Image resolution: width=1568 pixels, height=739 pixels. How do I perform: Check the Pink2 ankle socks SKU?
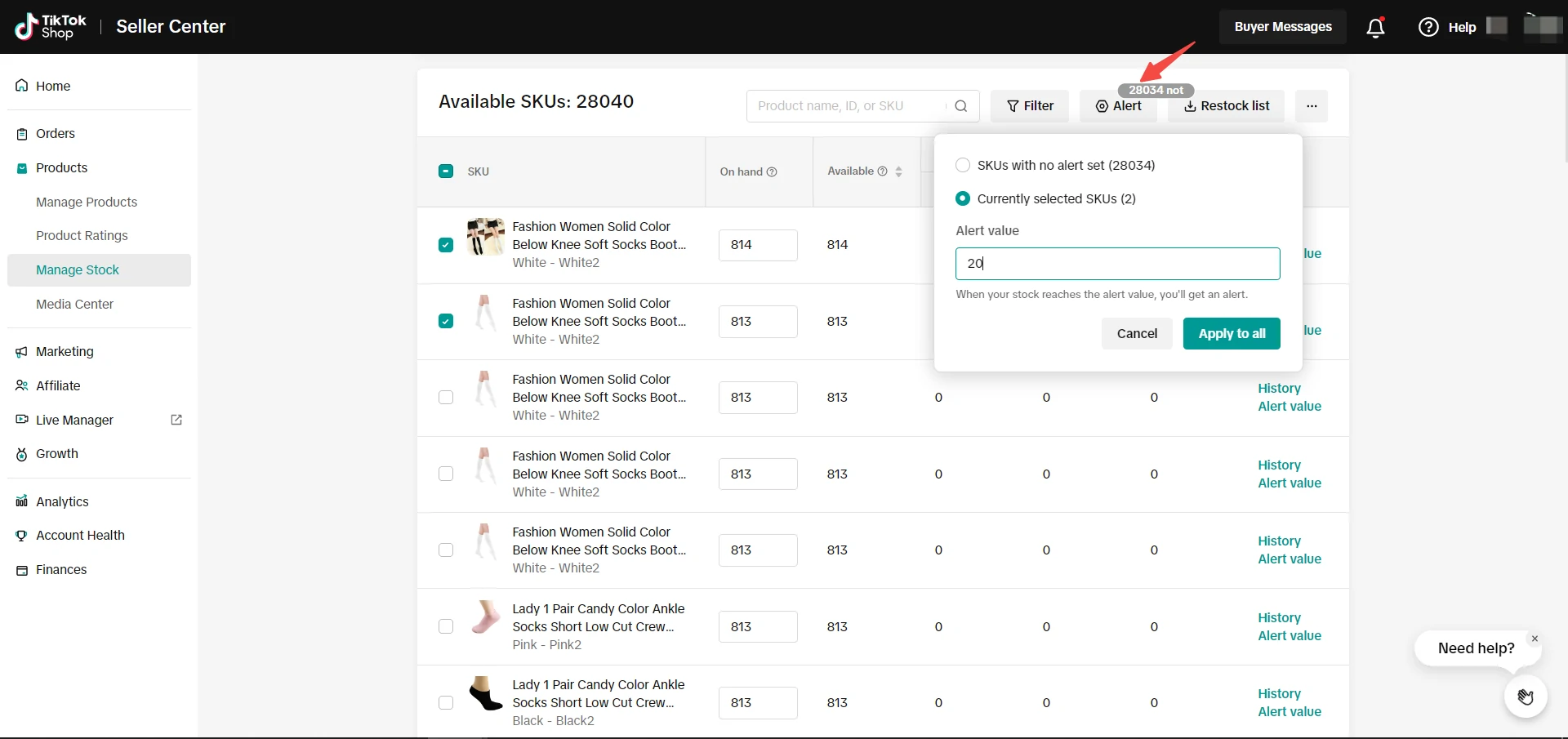pyautogui.click(x=446, y=626)
